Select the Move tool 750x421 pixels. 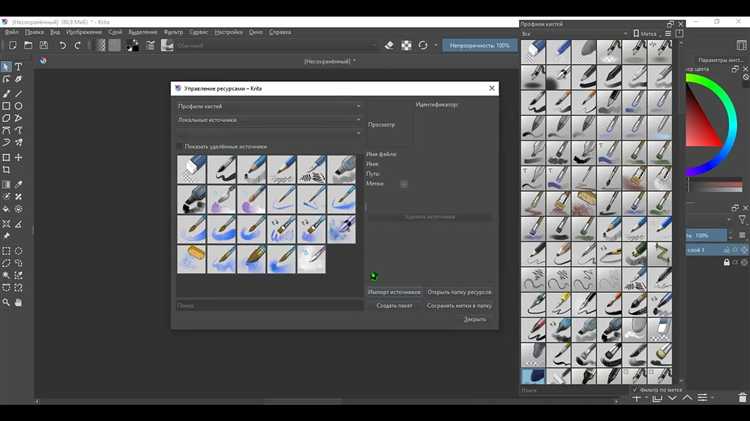coord(18,157)
